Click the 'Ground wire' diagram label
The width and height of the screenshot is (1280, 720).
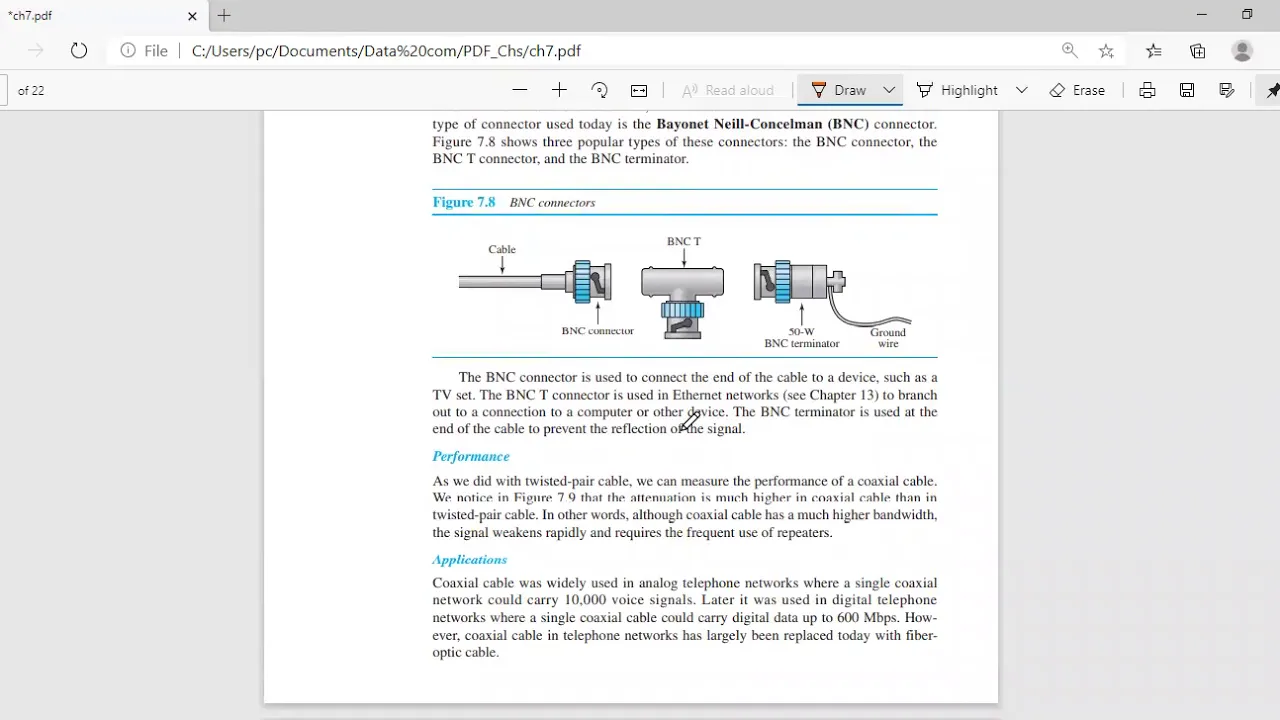pyautogui.click(x=888, y=338)
